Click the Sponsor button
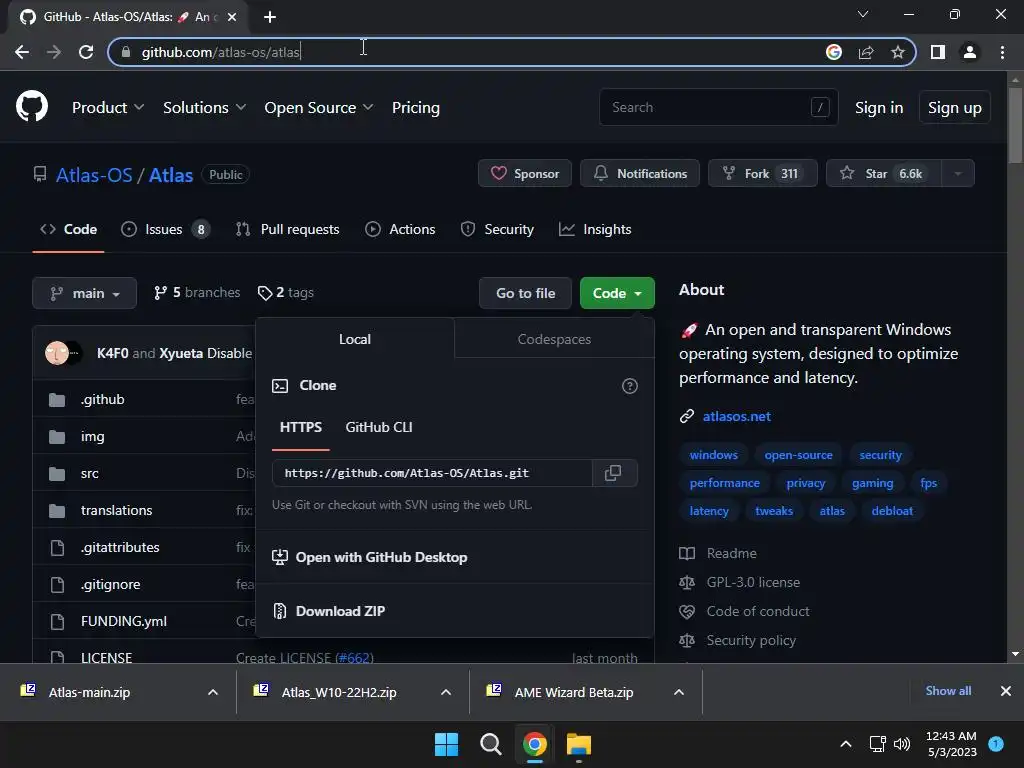The height and width of the screenshot is (768, 1024). tap(525, 174)
